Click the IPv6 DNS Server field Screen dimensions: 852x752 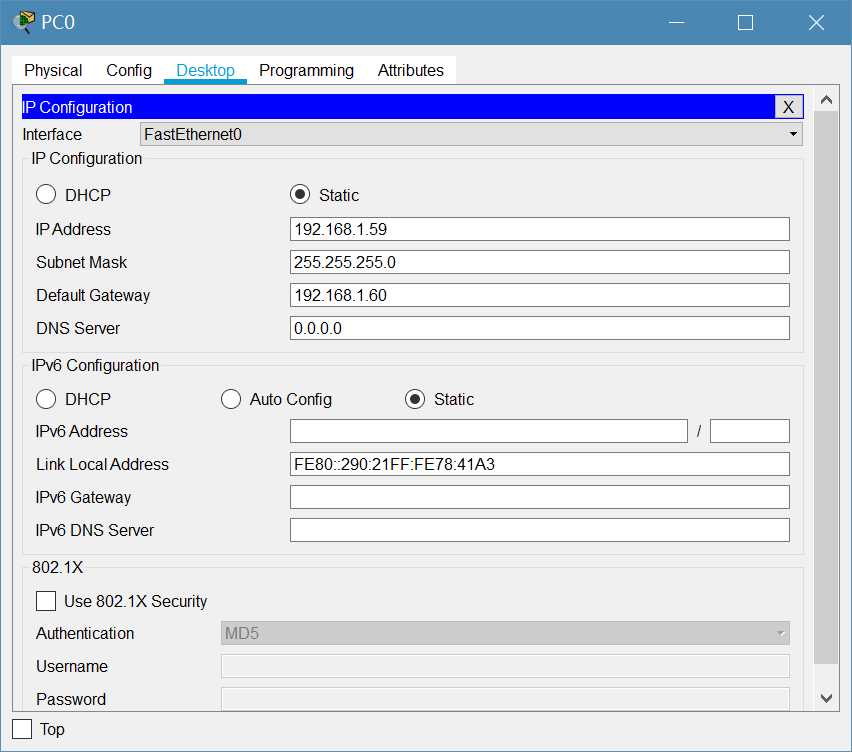540,530
